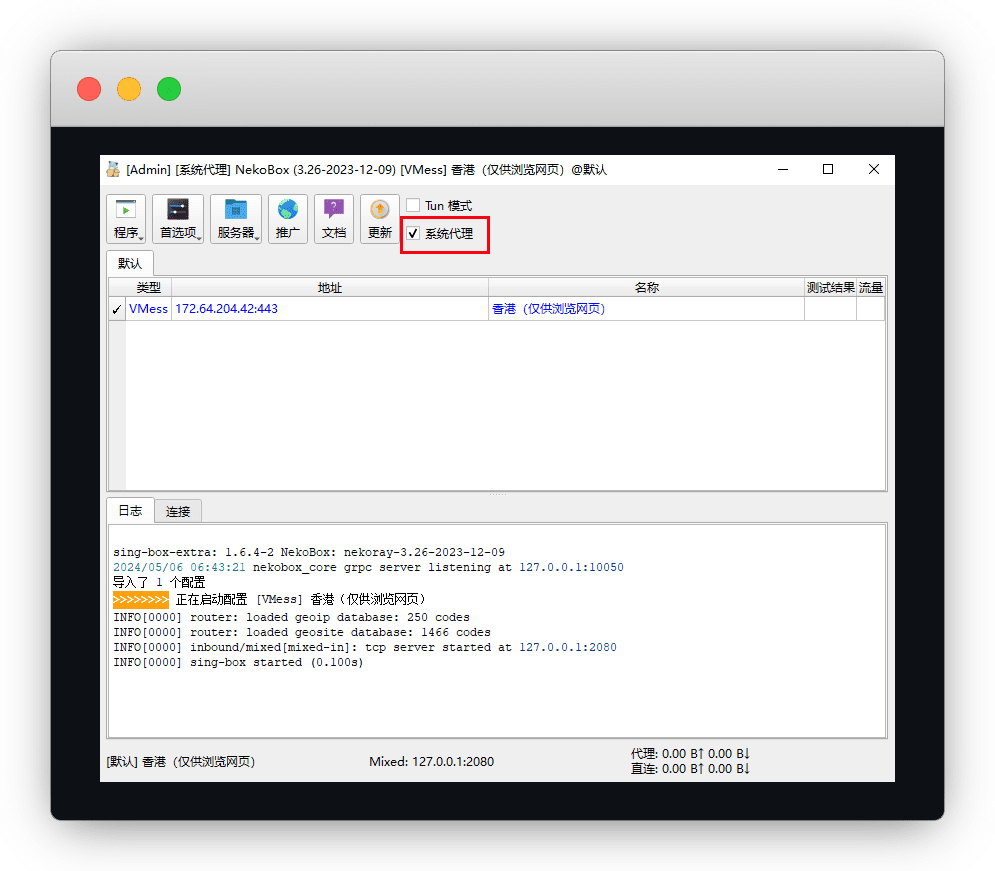This screenshot has height=871, width=995.
Task: Select the server address 172.64.204.42:443
Action: (226, 309)
